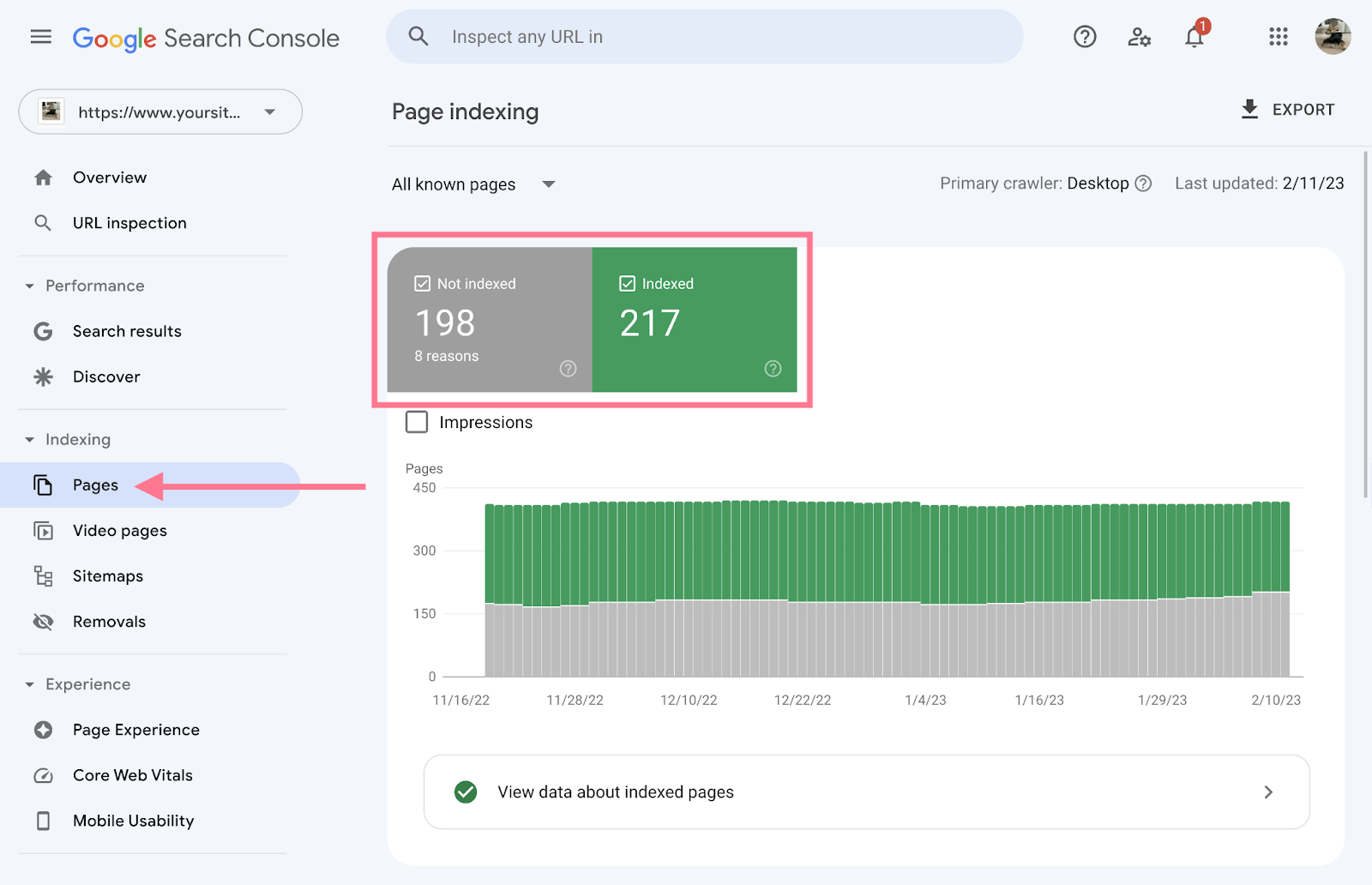Click the Inspect any URL field
Screen dimensions: 1372x885
[x=703, y=36]
